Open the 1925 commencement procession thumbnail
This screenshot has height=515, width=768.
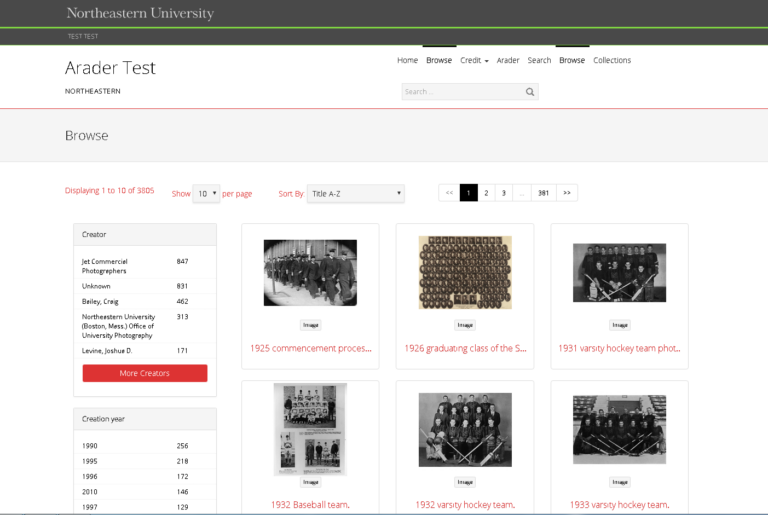point(309,272)
